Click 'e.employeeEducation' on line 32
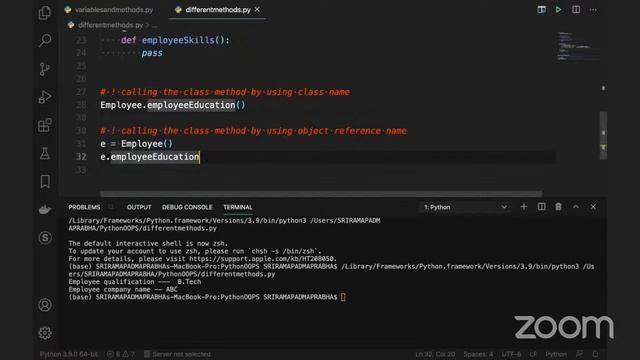The width and height of the screenshot is (640, 360). click(x=150, y=157)
